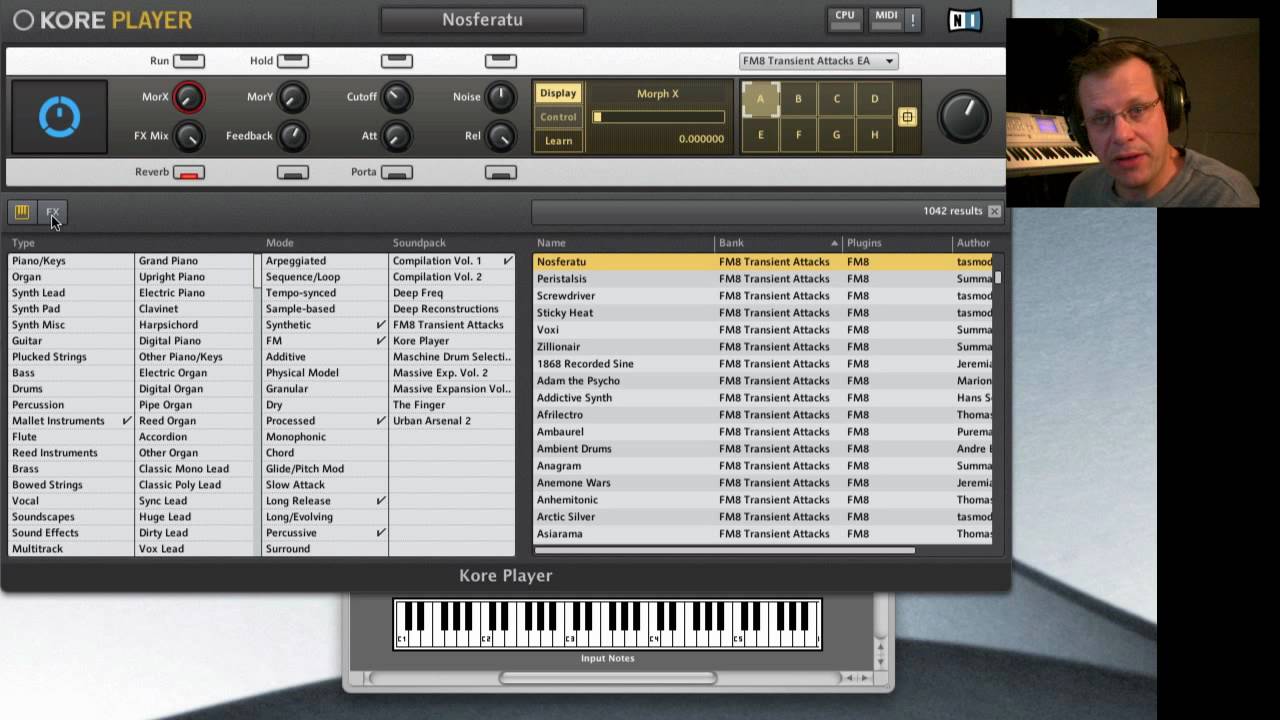This screenshot has width=1280, height=720.
Task: Click the Kore Player power logo icon
Action: (x=23, y=19)
